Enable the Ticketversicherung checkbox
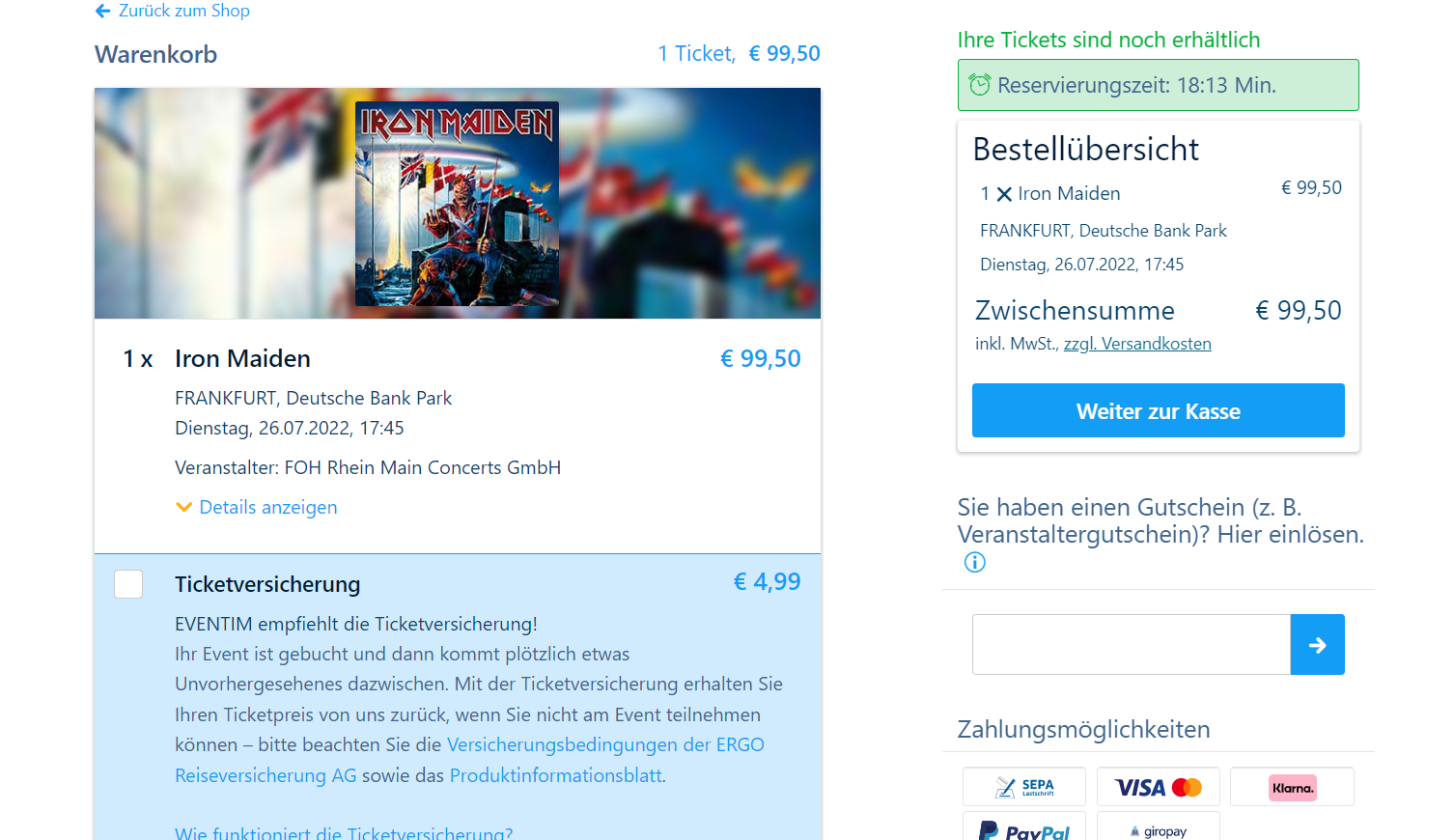1454x840 pixels. pyautogui.click(x=128, y=584)
